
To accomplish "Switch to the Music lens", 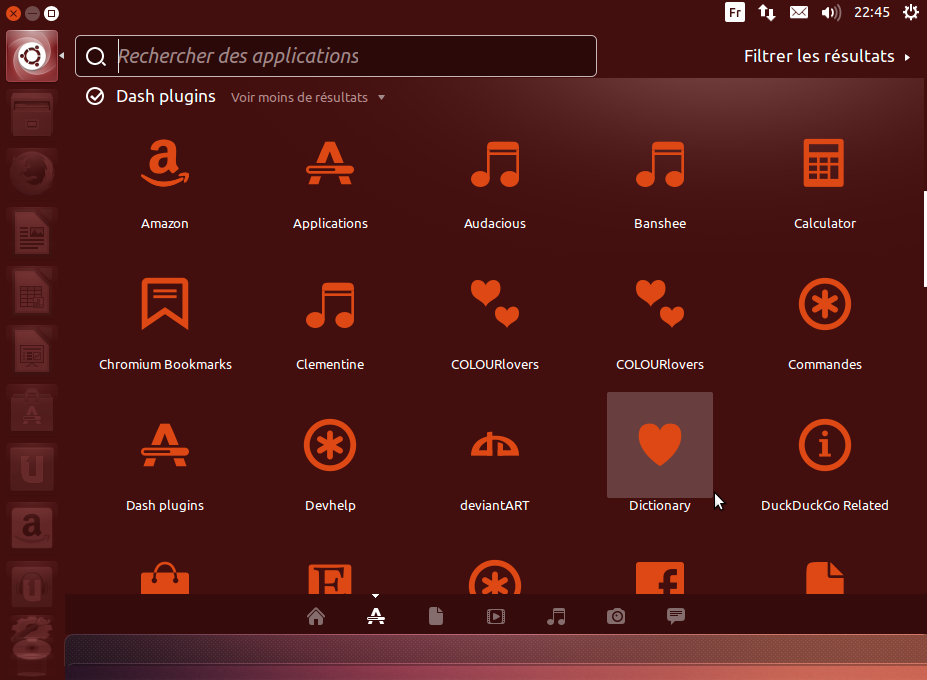I will 556,616.
